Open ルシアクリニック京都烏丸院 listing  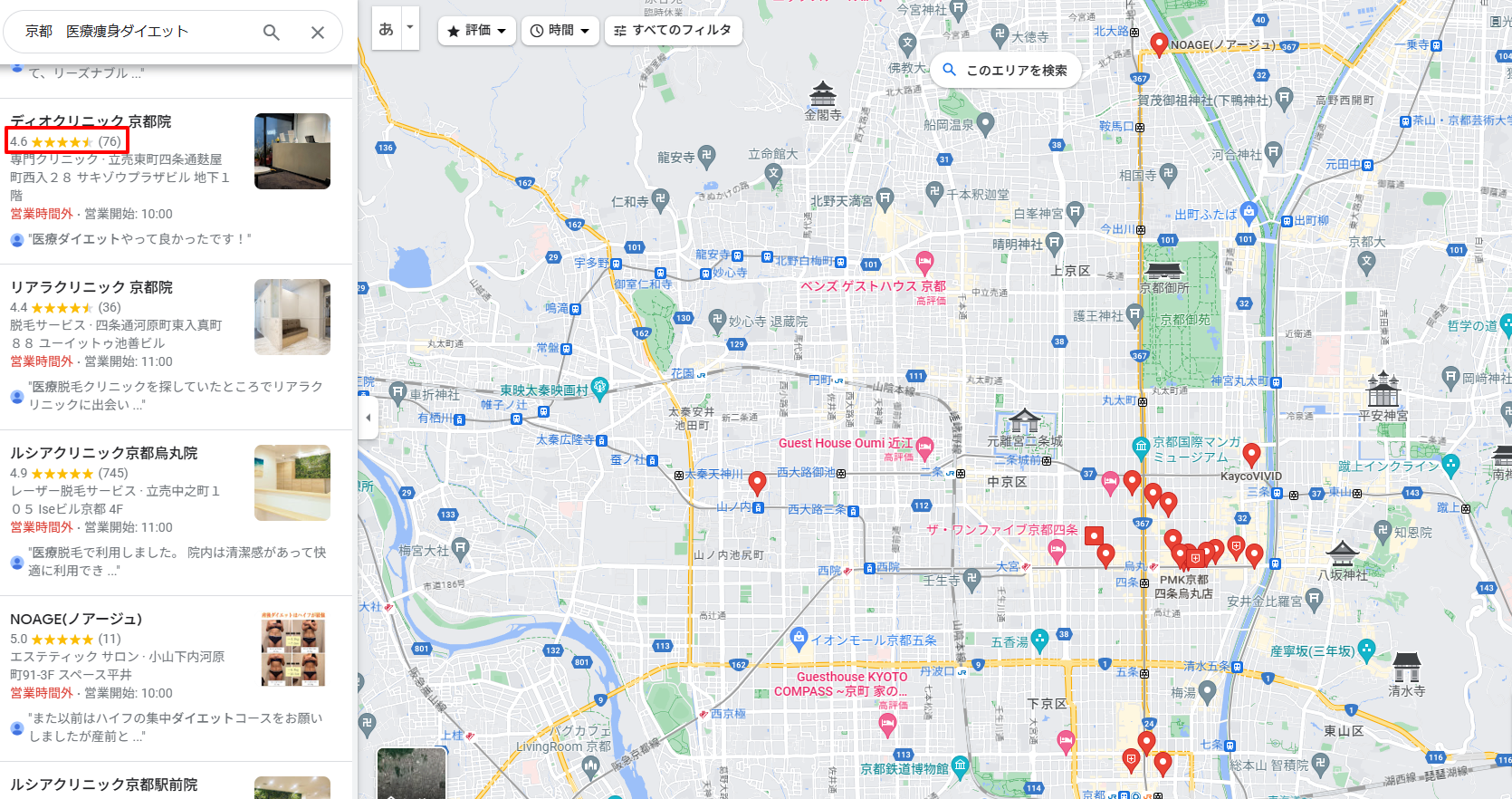pyautogui.click(x=104, y=453)
